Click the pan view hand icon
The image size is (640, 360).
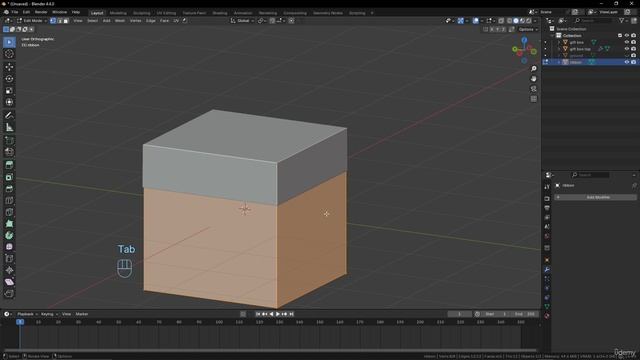[533, 78]
